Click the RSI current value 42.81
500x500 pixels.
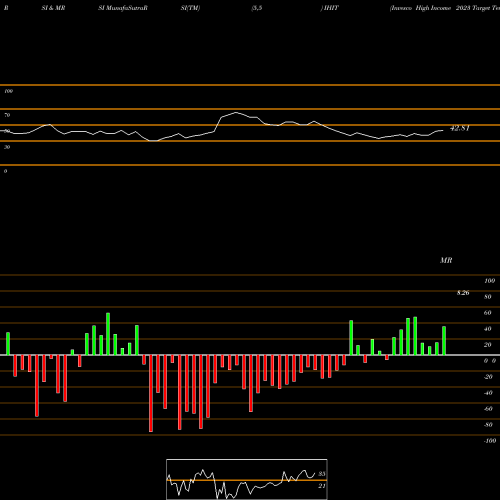pyautogui.click(x=460, y=128)
